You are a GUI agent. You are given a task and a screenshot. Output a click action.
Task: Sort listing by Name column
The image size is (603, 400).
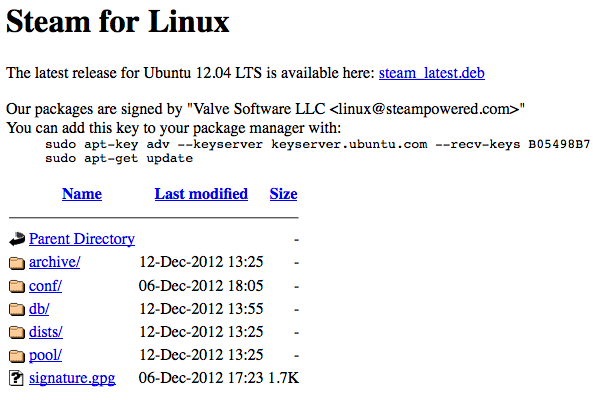coord(82,194)
